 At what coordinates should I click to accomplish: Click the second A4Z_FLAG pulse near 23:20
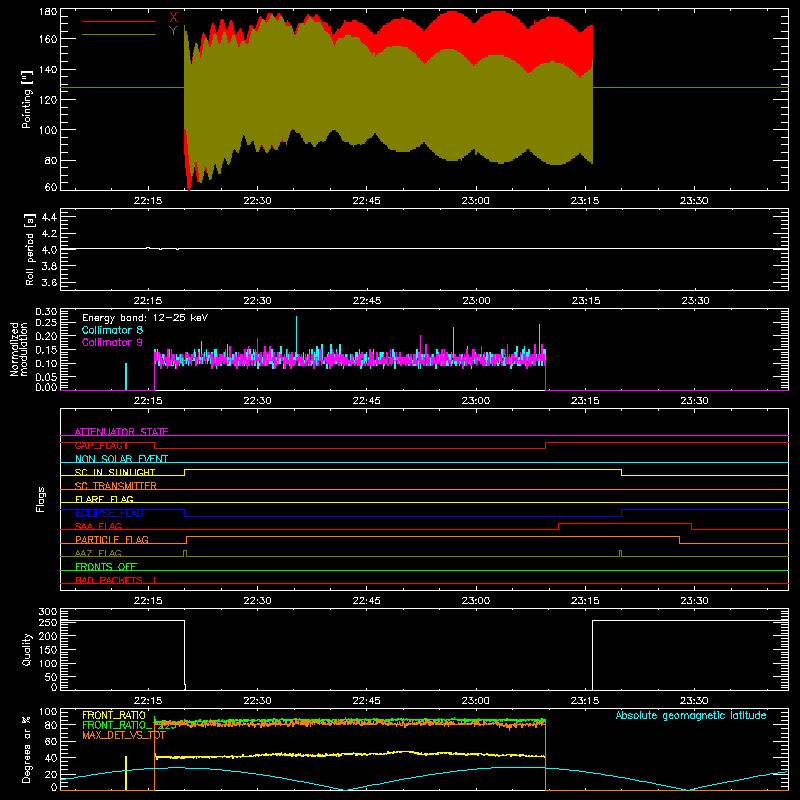[620, 553]
